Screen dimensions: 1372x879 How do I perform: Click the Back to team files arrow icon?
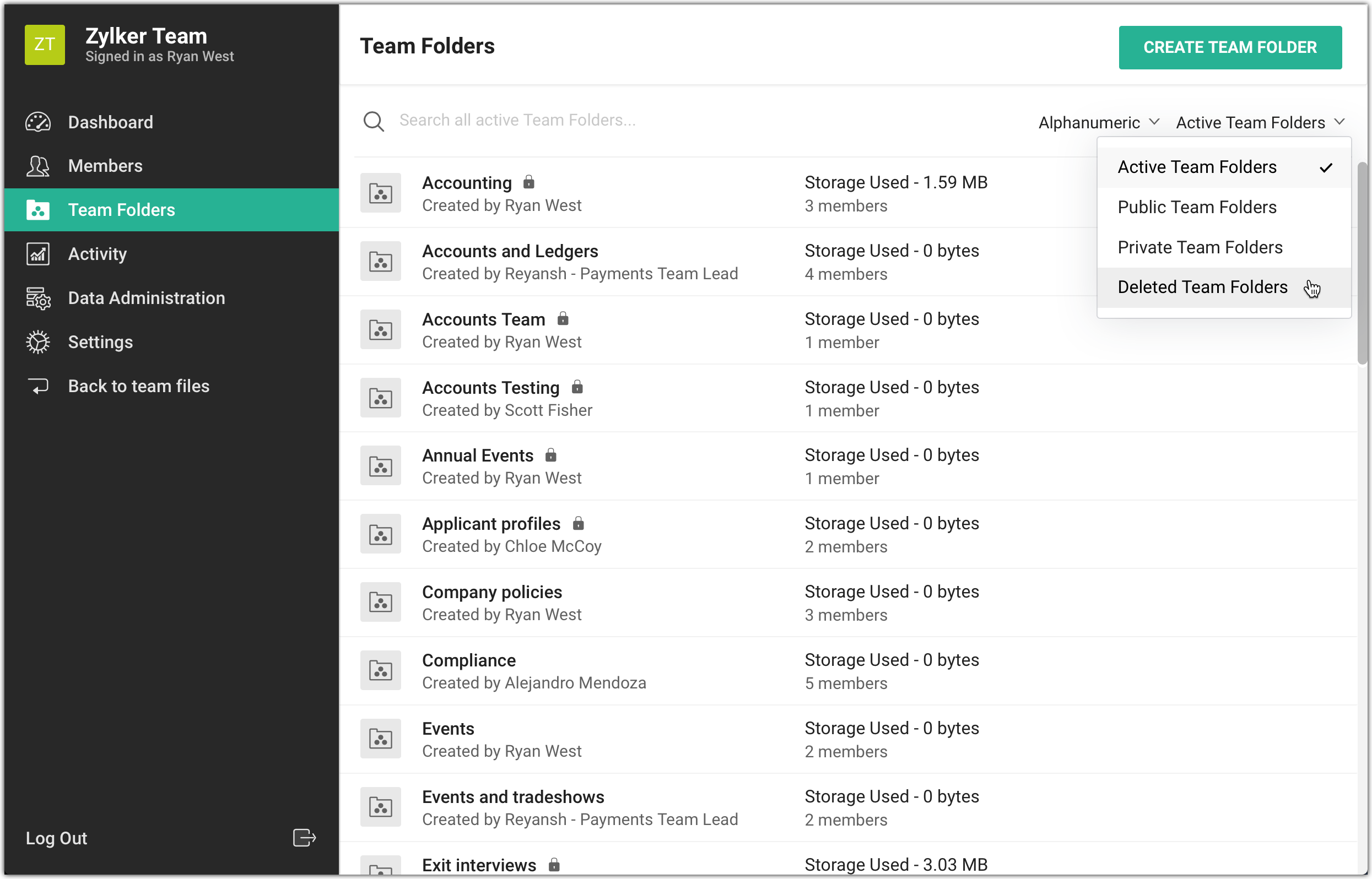(37, 387)
